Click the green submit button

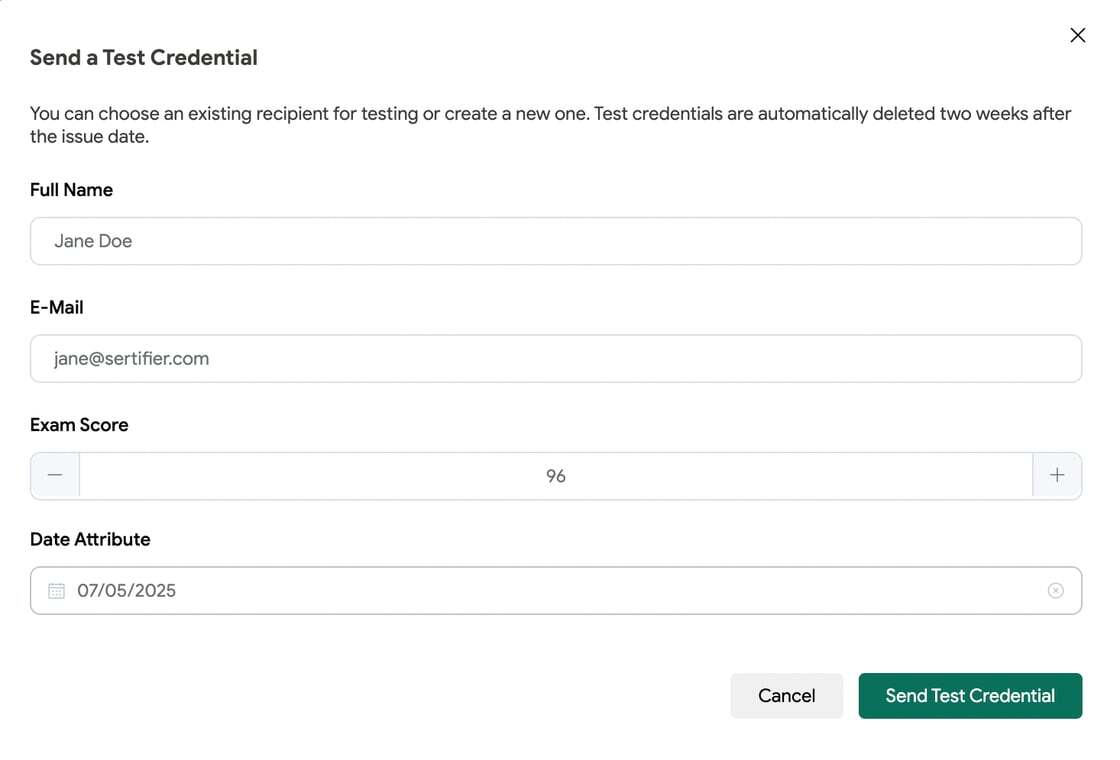pyautogui.click(x=969, y=695)
